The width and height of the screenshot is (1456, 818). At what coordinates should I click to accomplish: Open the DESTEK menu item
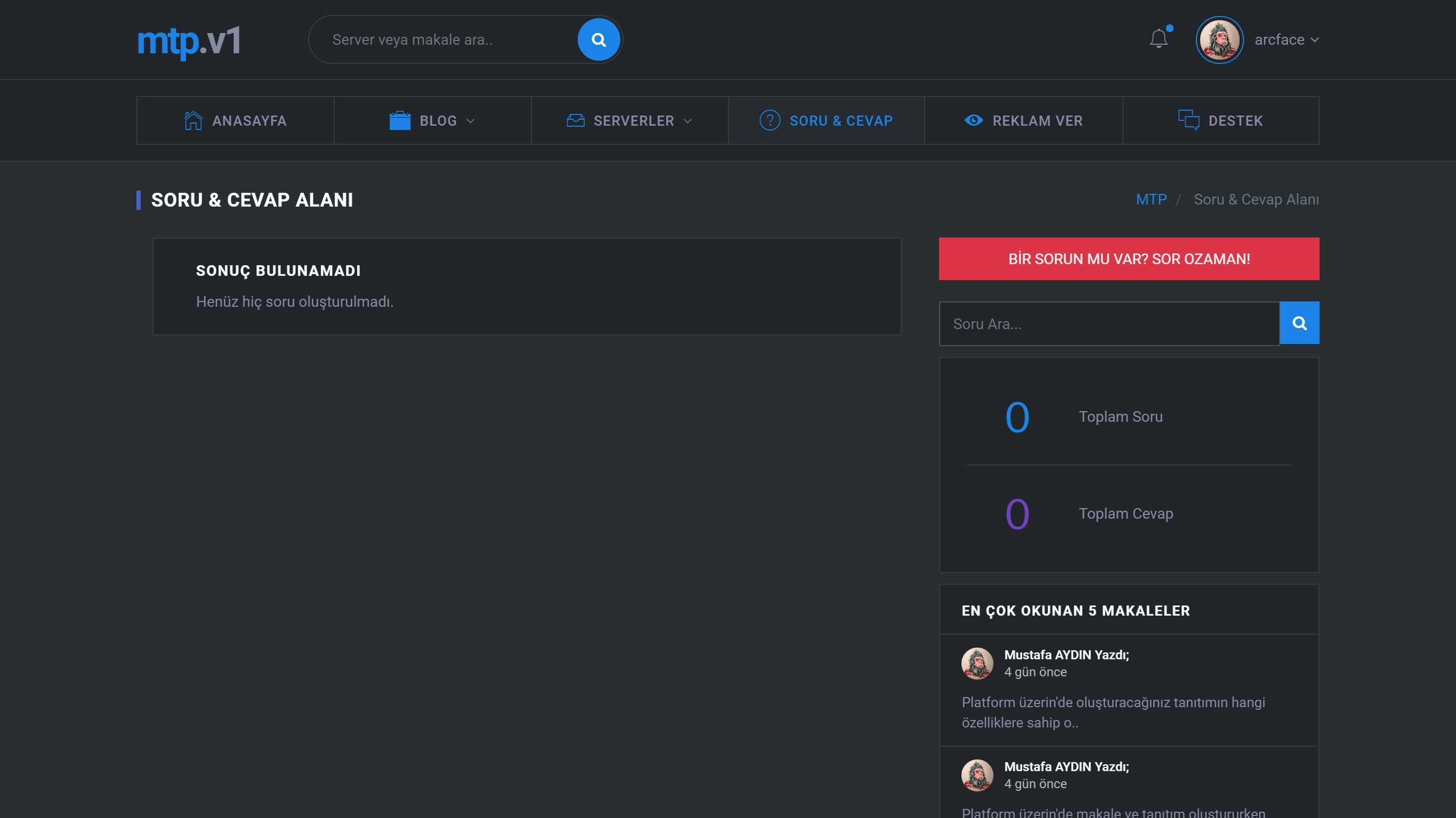[x=1221, y=121]
